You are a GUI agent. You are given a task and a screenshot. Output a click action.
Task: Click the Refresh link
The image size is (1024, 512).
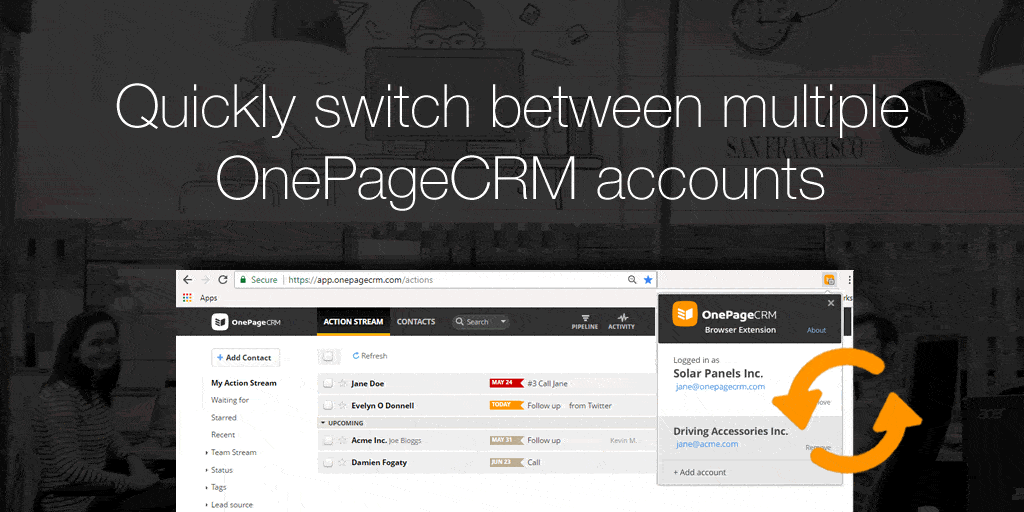[370, 356]
